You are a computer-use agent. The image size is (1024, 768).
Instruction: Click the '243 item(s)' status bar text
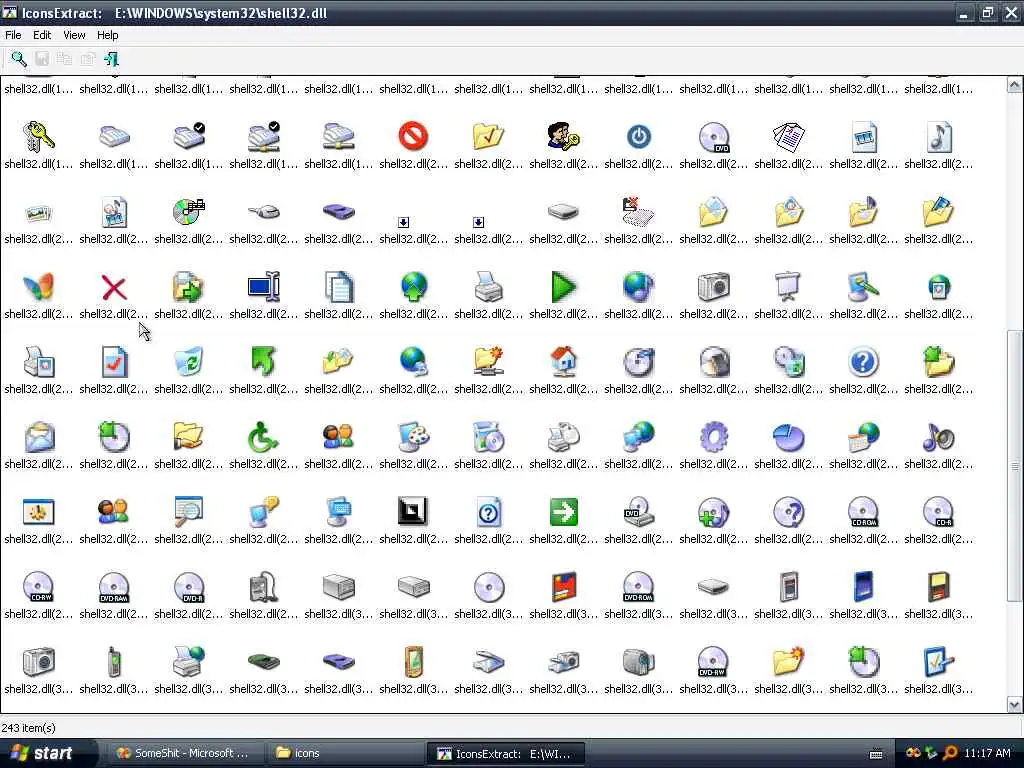click(29, 728)
